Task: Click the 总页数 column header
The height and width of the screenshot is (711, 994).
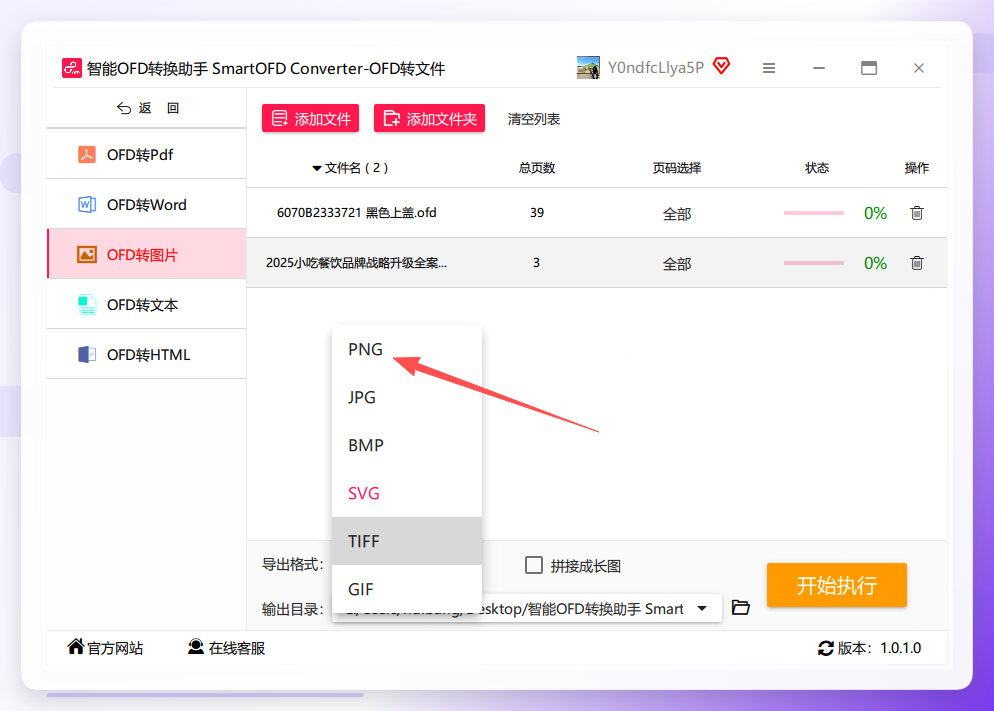Action: 537,168
